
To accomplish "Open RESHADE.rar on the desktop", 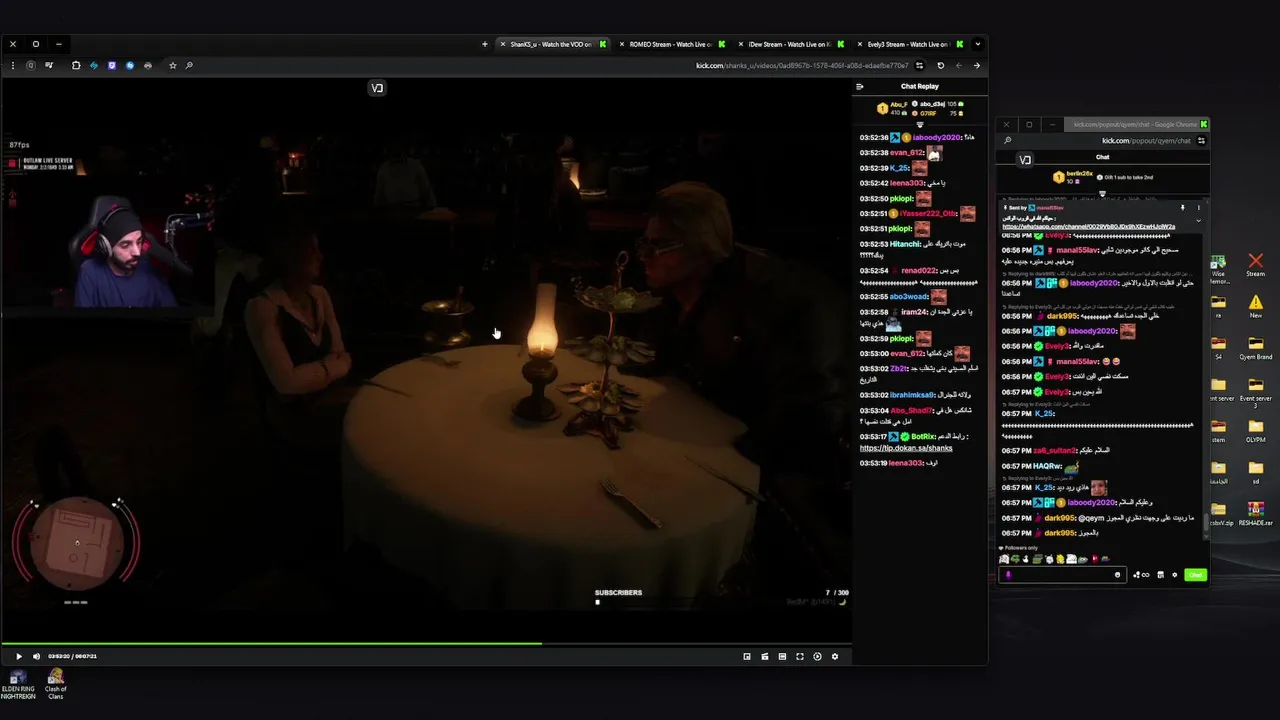I will [1255, 514].
